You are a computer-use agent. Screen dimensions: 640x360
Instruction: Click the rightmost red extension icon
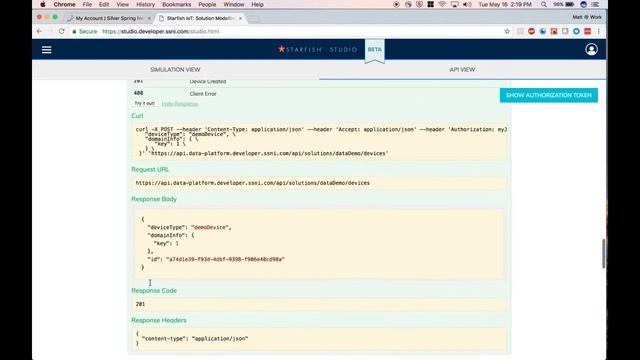[x=587, y=31]
